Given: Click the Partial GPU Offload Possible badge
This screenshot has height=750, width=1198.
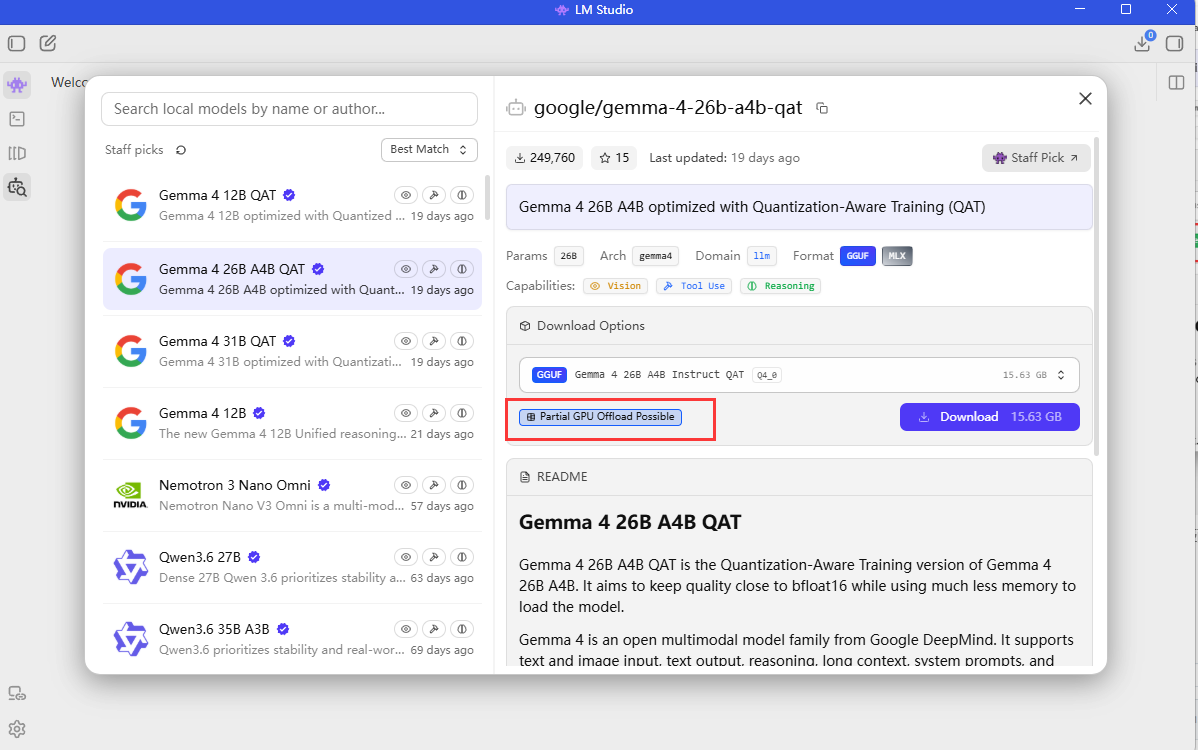Looking at the screenshot, I should tap(601, 417).
